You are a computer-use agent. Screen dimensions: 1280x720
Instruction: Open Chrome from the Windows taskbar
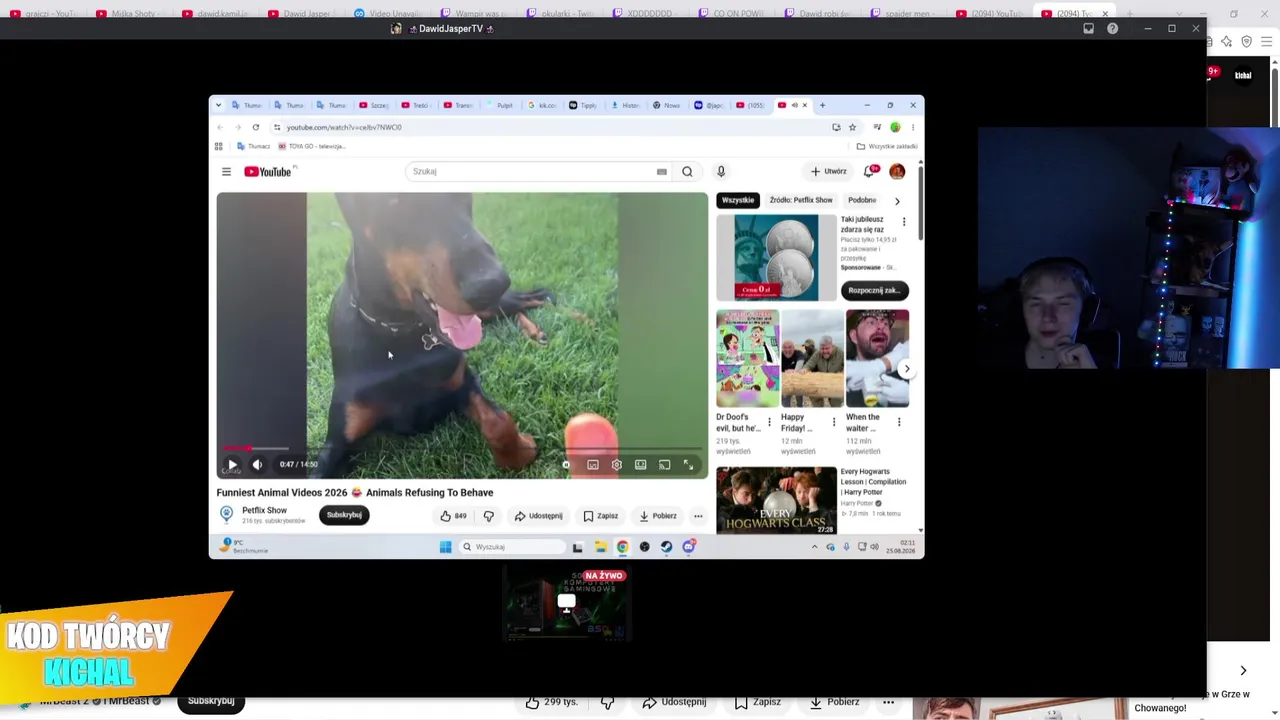622,547
